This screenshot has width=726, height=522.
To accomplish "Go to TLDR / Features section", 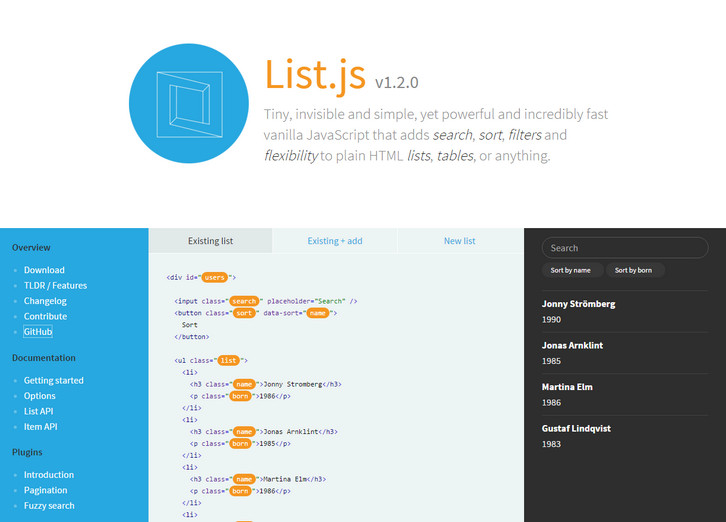I will 55,286.
